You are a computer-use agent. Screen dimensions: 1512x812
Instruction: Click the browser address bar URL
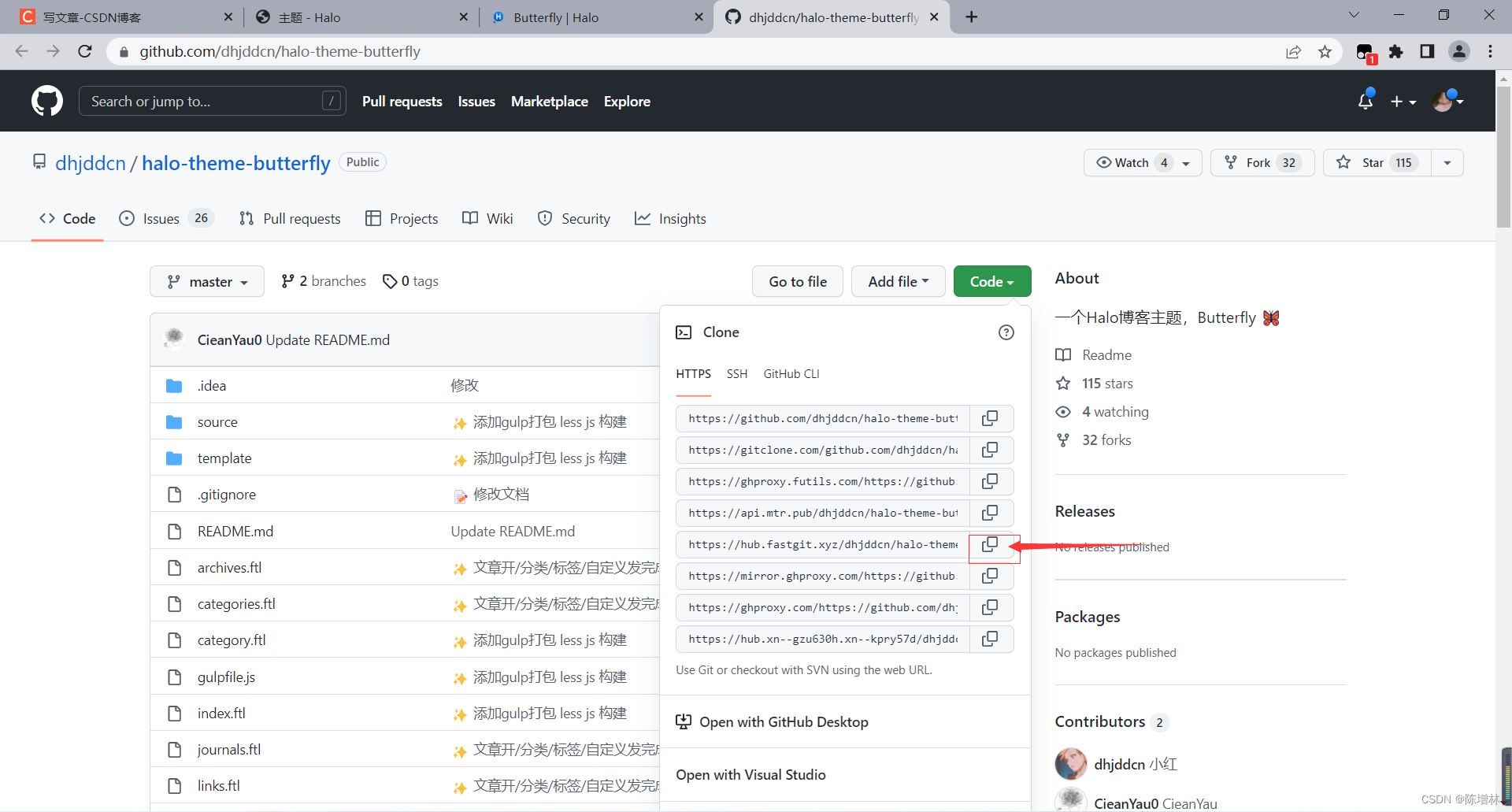[280, 51]
